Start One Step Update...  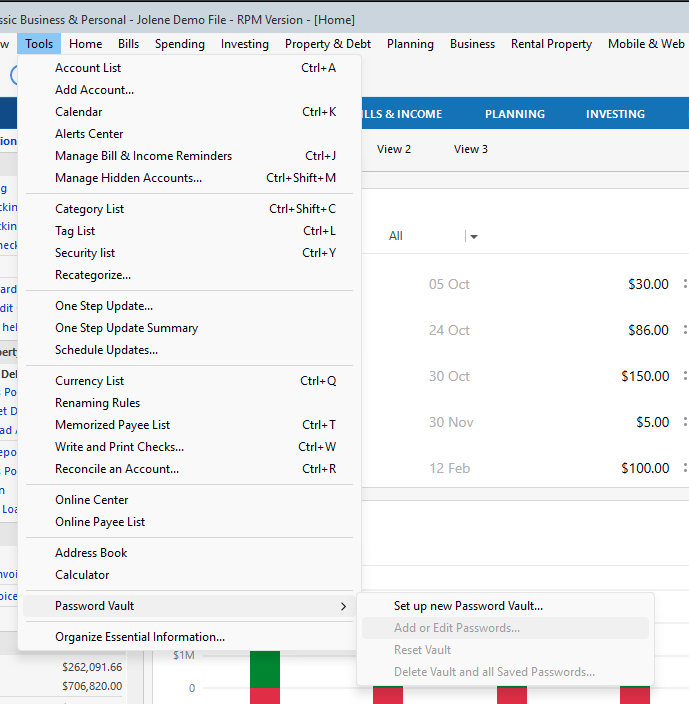point(189,306)
